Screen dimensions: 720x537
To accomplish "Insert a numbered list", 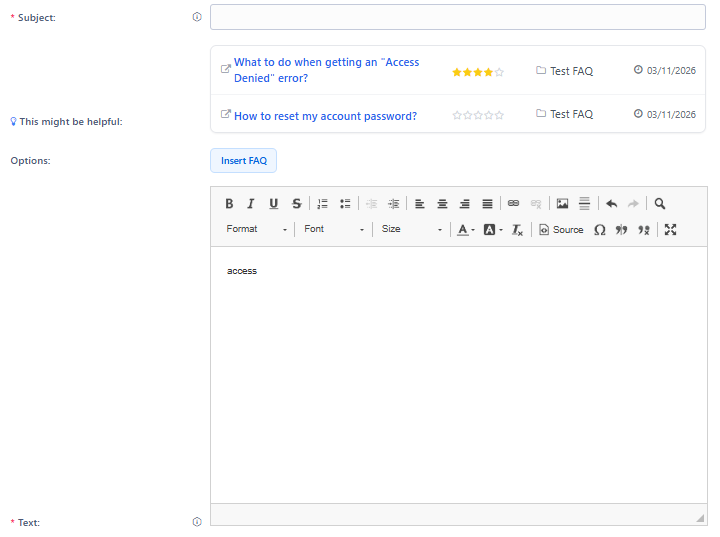I will [x=323, y=203].
